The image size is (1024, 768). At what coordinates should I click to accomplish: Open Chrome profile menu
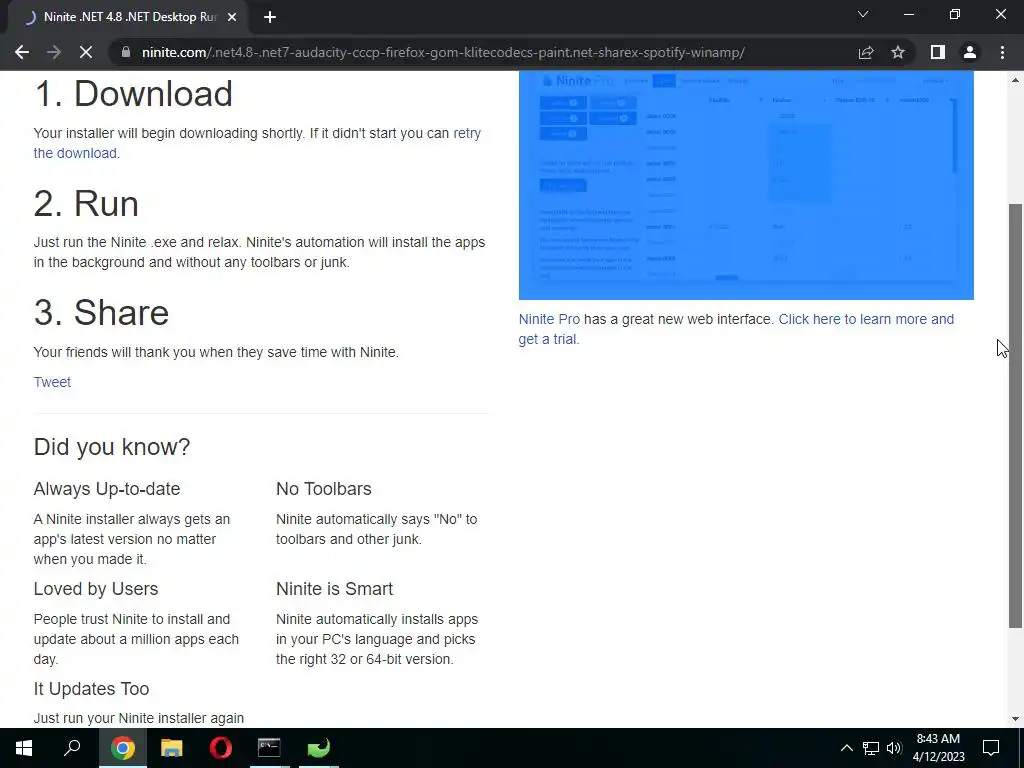click(x=970, y=52)
